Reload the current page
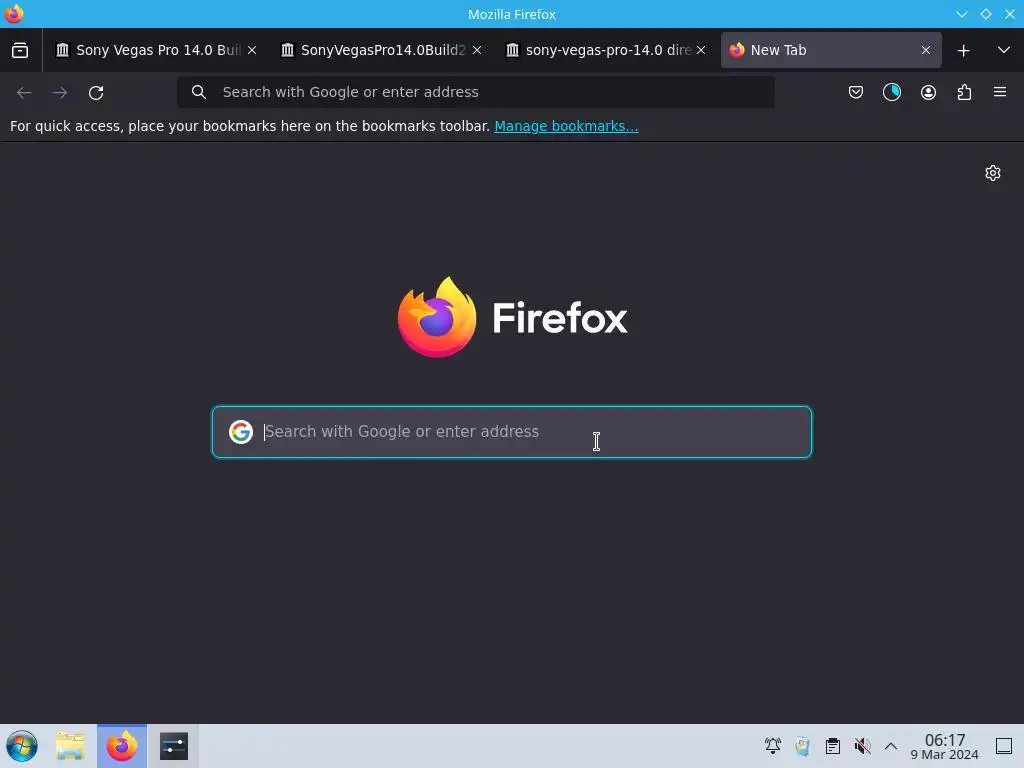 click(x=96, y=93)
